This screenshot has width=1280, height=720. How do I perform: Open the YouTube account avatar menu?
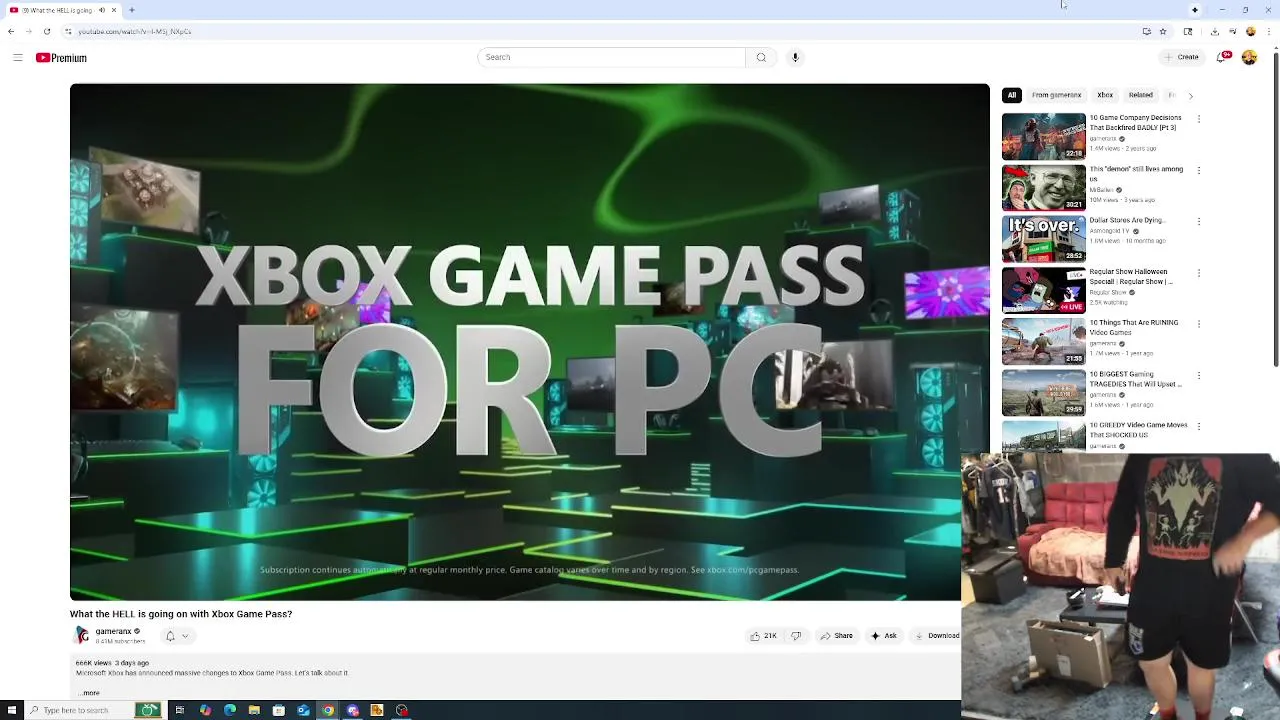[x=1249, y=57]
